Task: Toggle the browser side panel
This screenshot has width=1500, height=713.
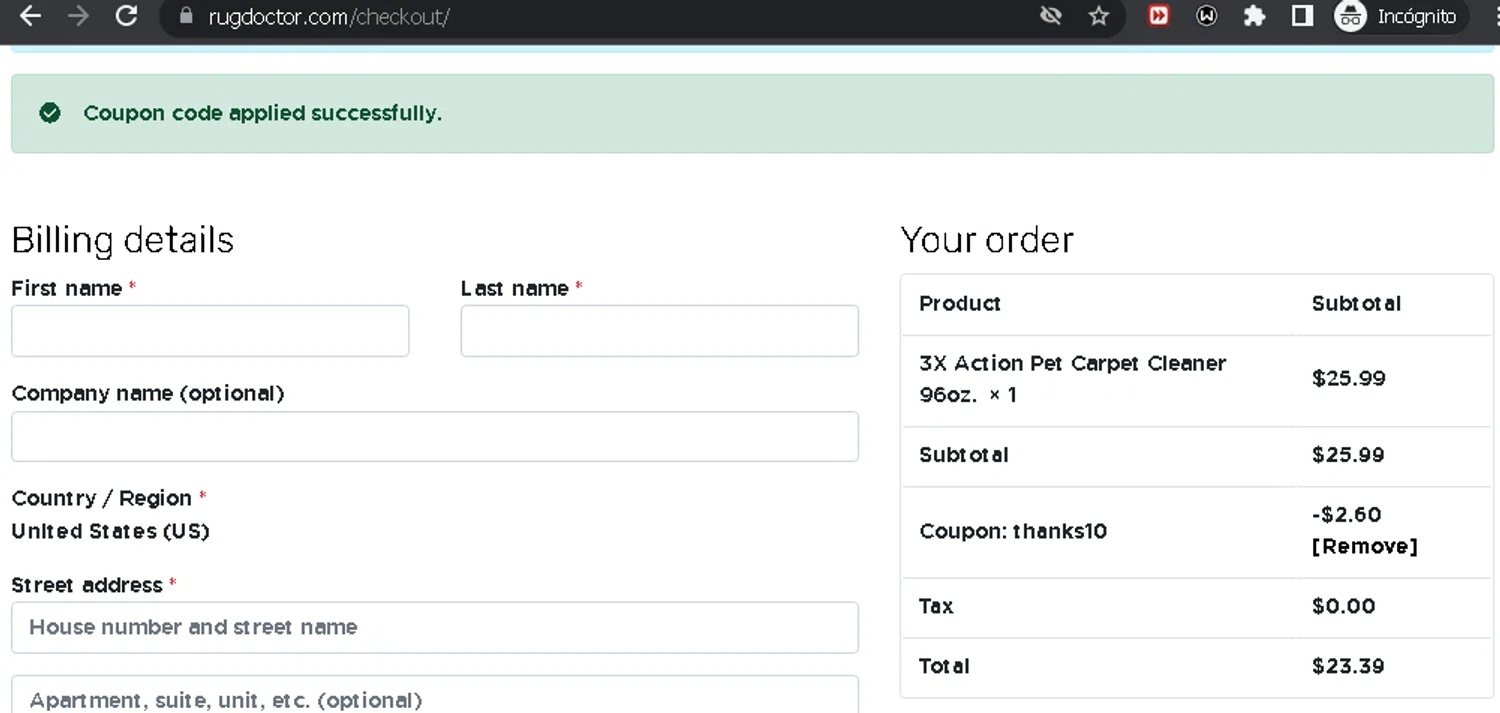Action: [1302, 16]
